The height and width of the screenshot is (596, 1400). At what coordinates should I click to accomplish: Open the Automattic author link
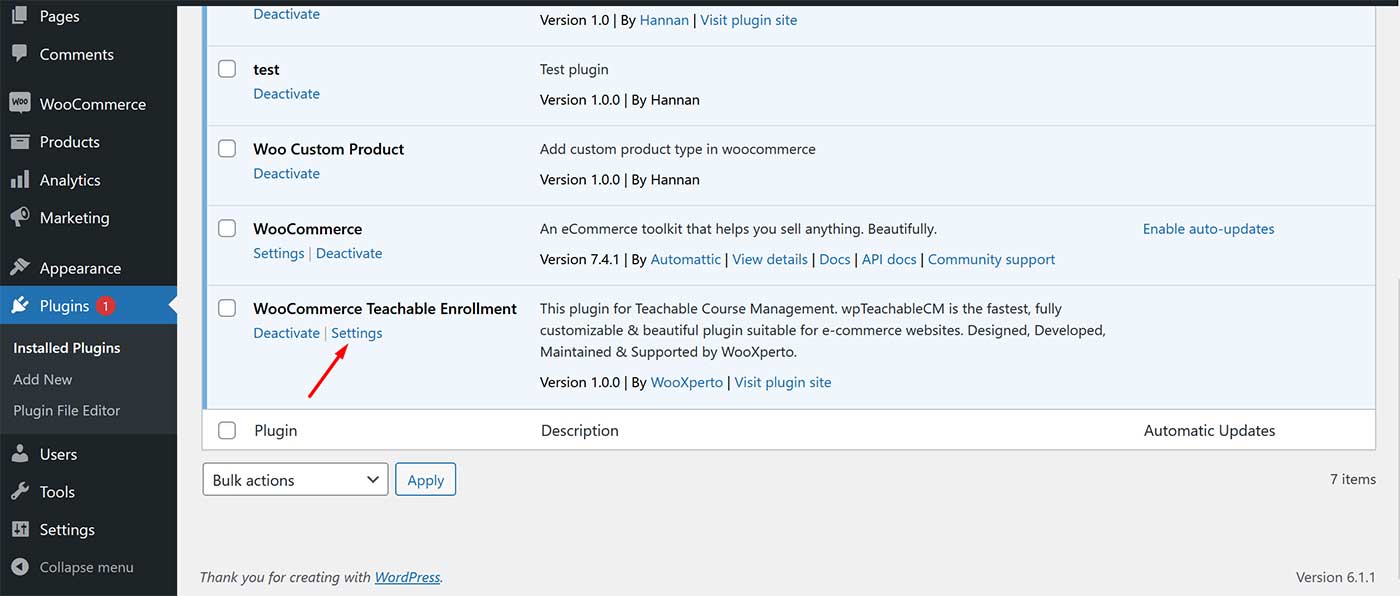click(686, 259)
